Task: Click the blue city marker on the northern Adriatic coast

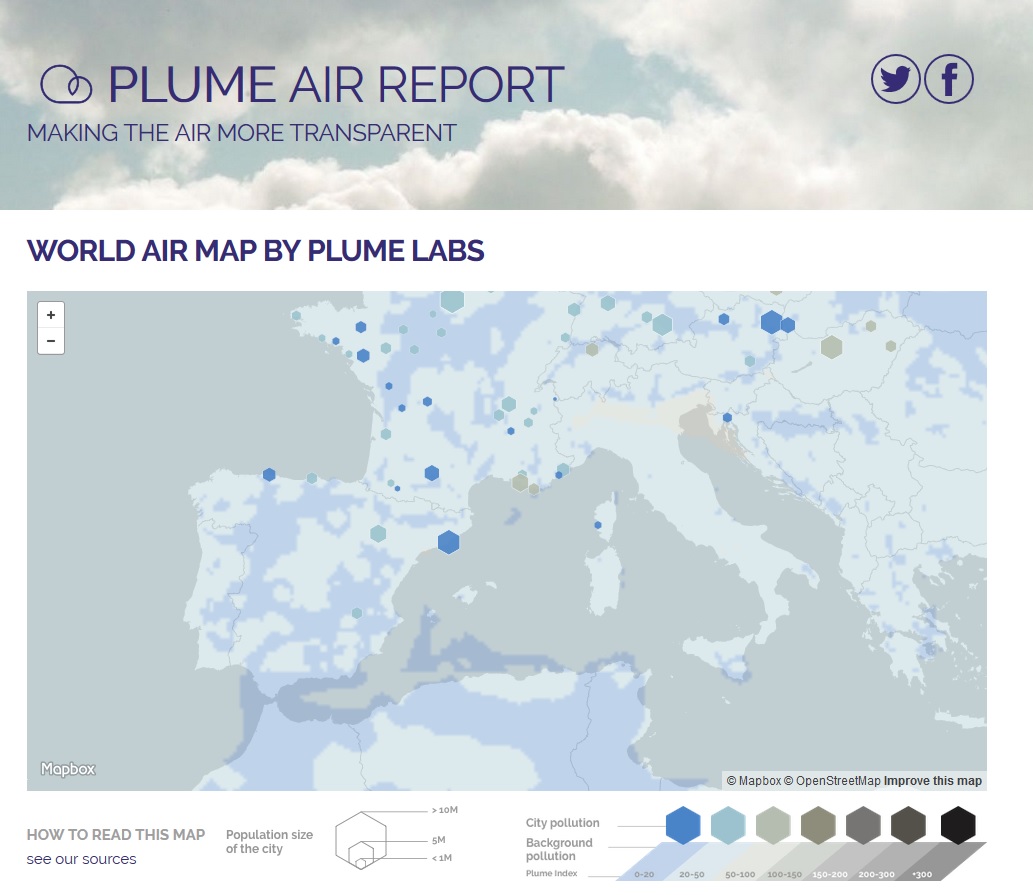Action: pyautogui.click(x=727, y=418)
